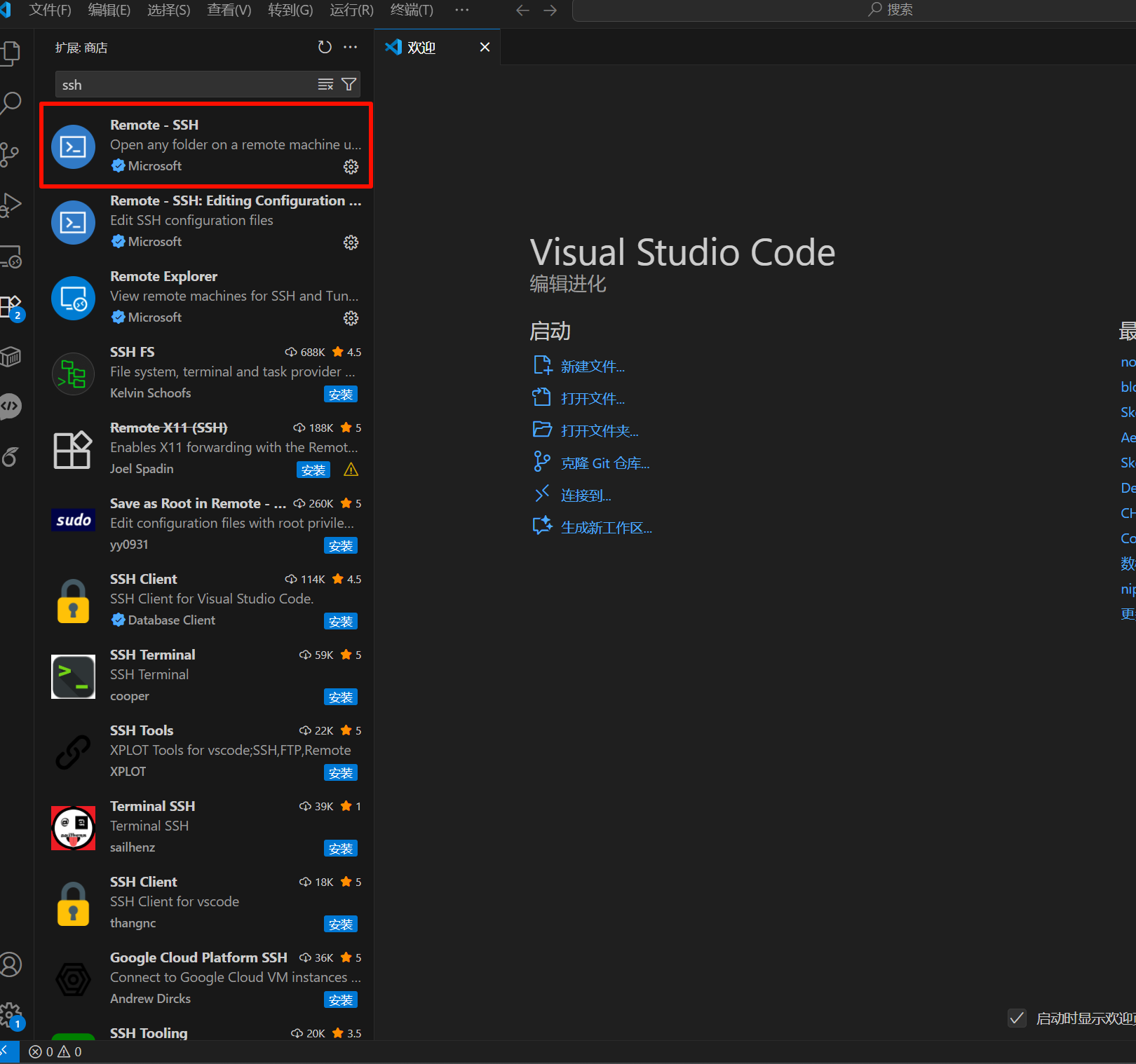Open the extensions view more actions menu

350,47
